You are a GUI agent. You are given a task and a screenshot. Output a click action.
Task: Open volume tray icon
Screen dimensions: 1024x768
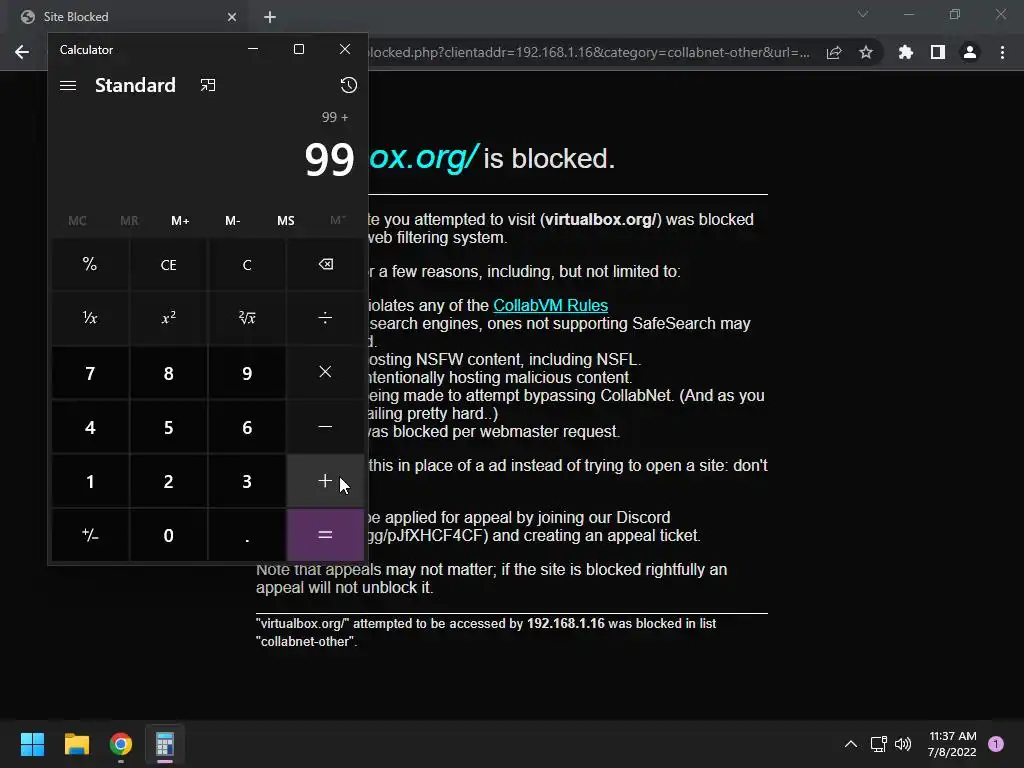tap(903, 744)
